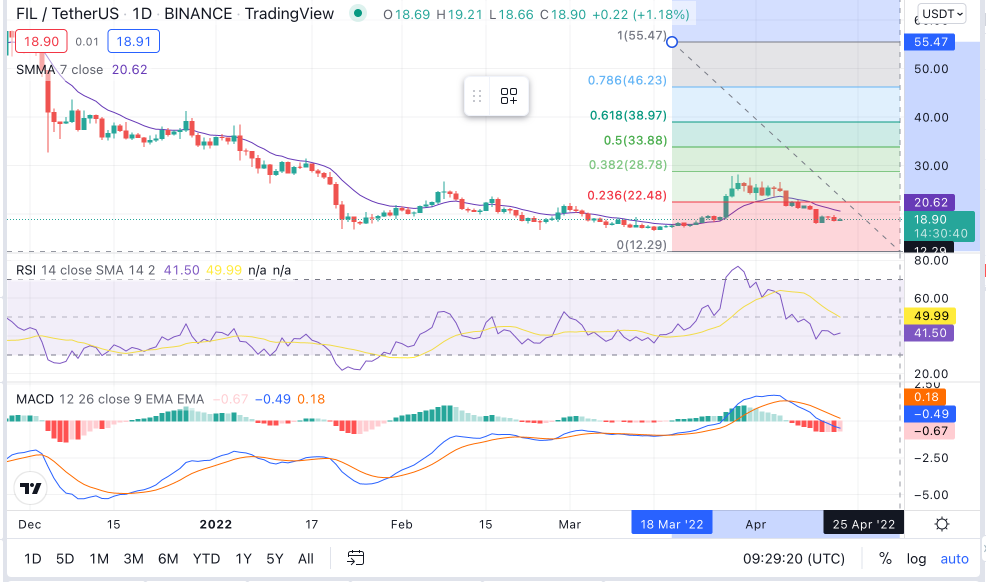Screen dimensions: 986x582
Task: Click the purple 41.50 RSI scale tag
Action: tap(929, 333)
